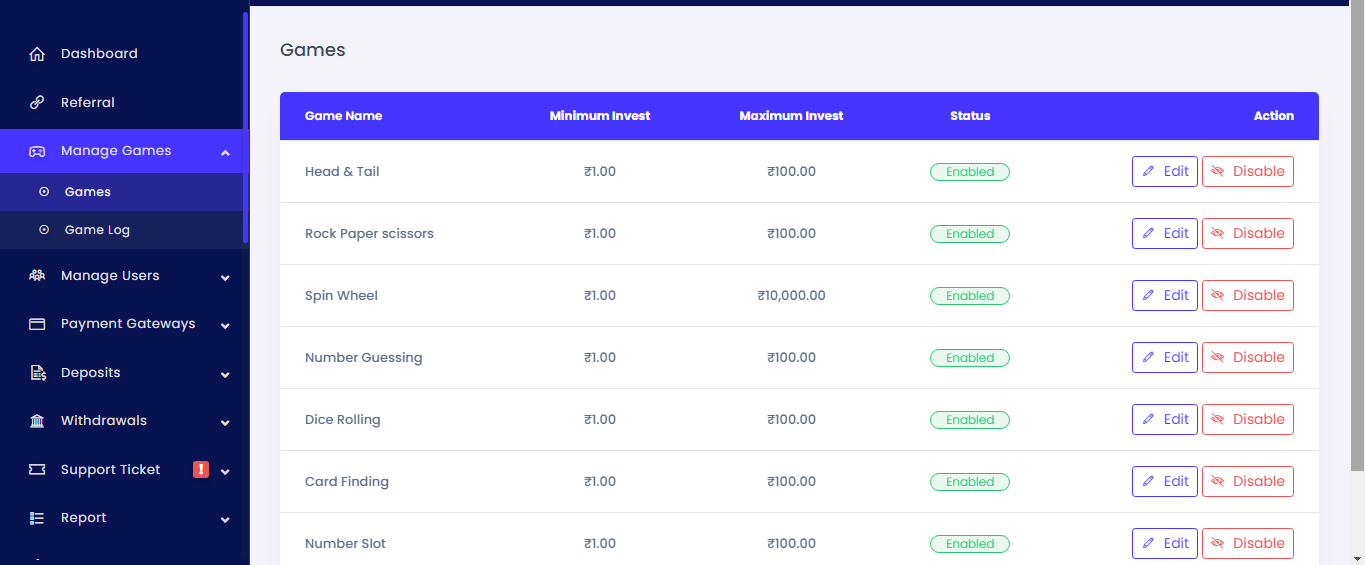The image size is (1365, 565).
Task: Disable the Dice Rolling game
Action: click(1247, 420)
